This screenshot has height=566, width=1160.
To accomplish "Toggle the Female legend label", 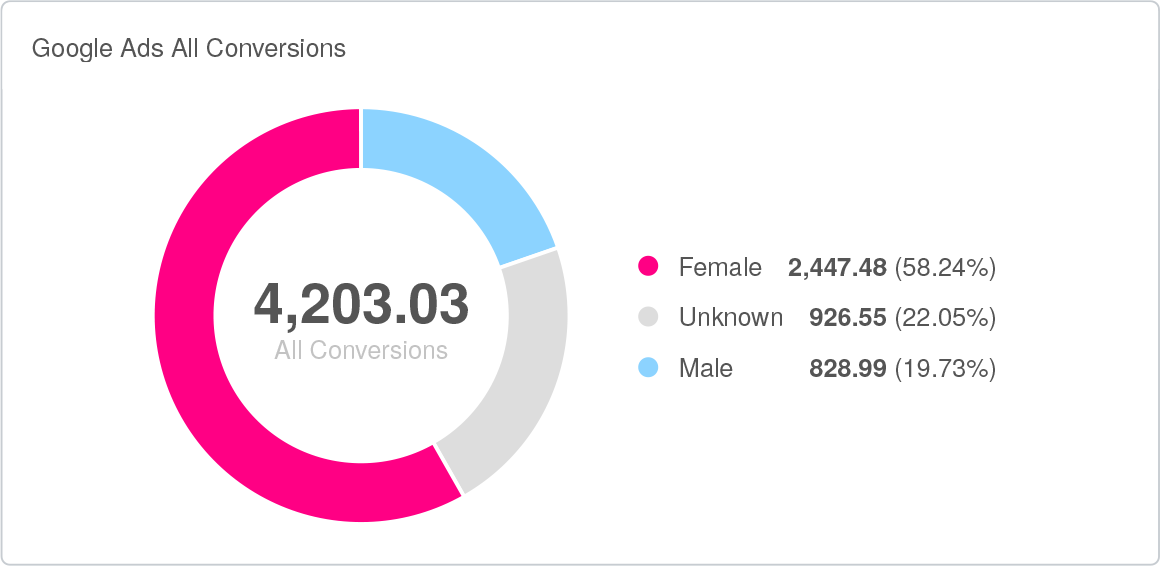I will coord(720,267).
